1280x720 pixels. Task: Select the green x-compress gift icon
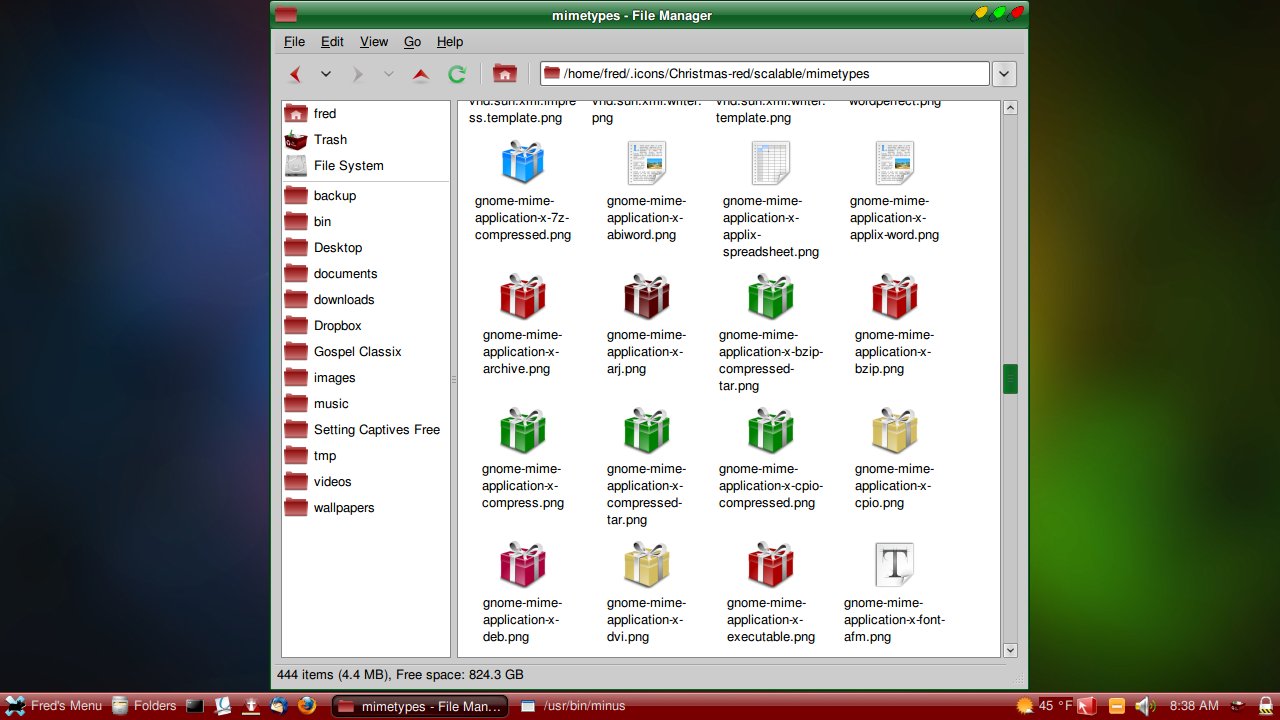click(x=522, y=430)
